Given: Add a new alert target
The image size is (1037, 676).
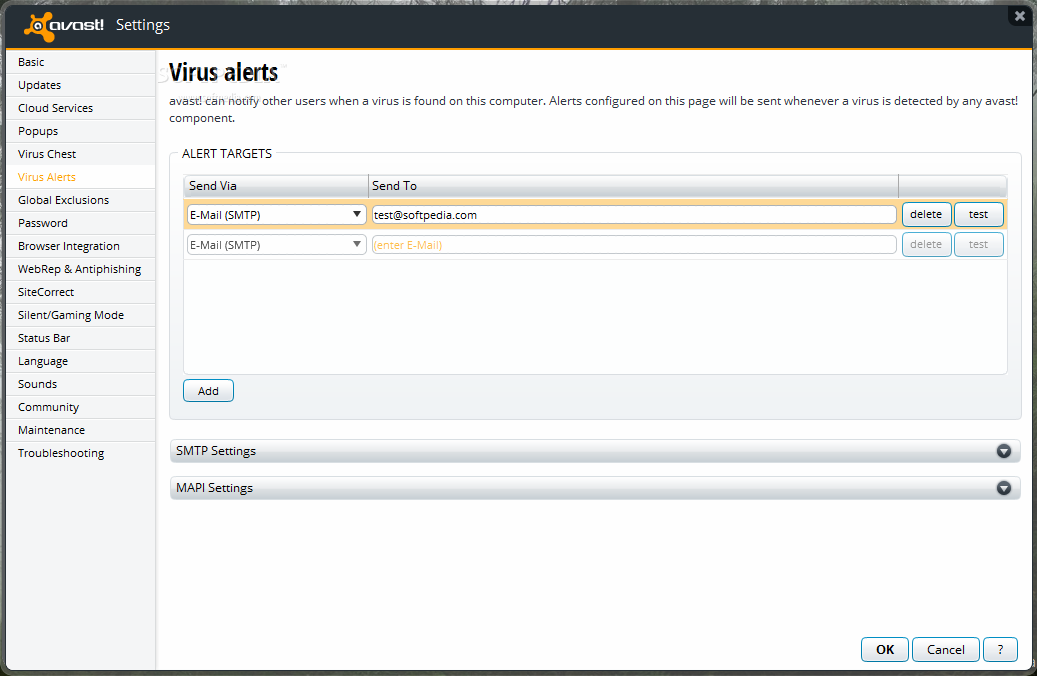Looking at the screenshot, I should (208, 391).
